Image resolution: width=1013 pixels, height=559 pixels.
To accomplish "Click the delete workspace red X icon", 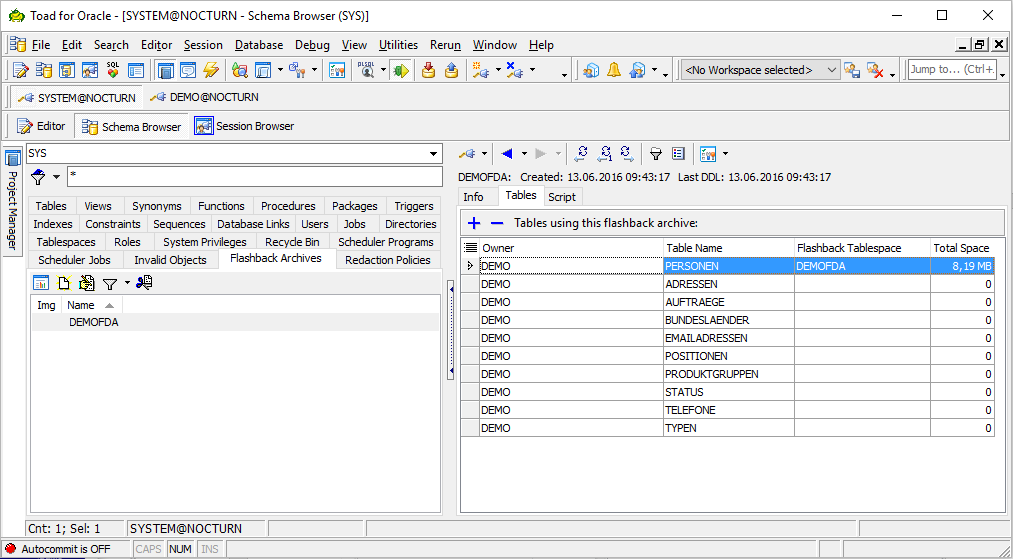I will coord(875,70).
